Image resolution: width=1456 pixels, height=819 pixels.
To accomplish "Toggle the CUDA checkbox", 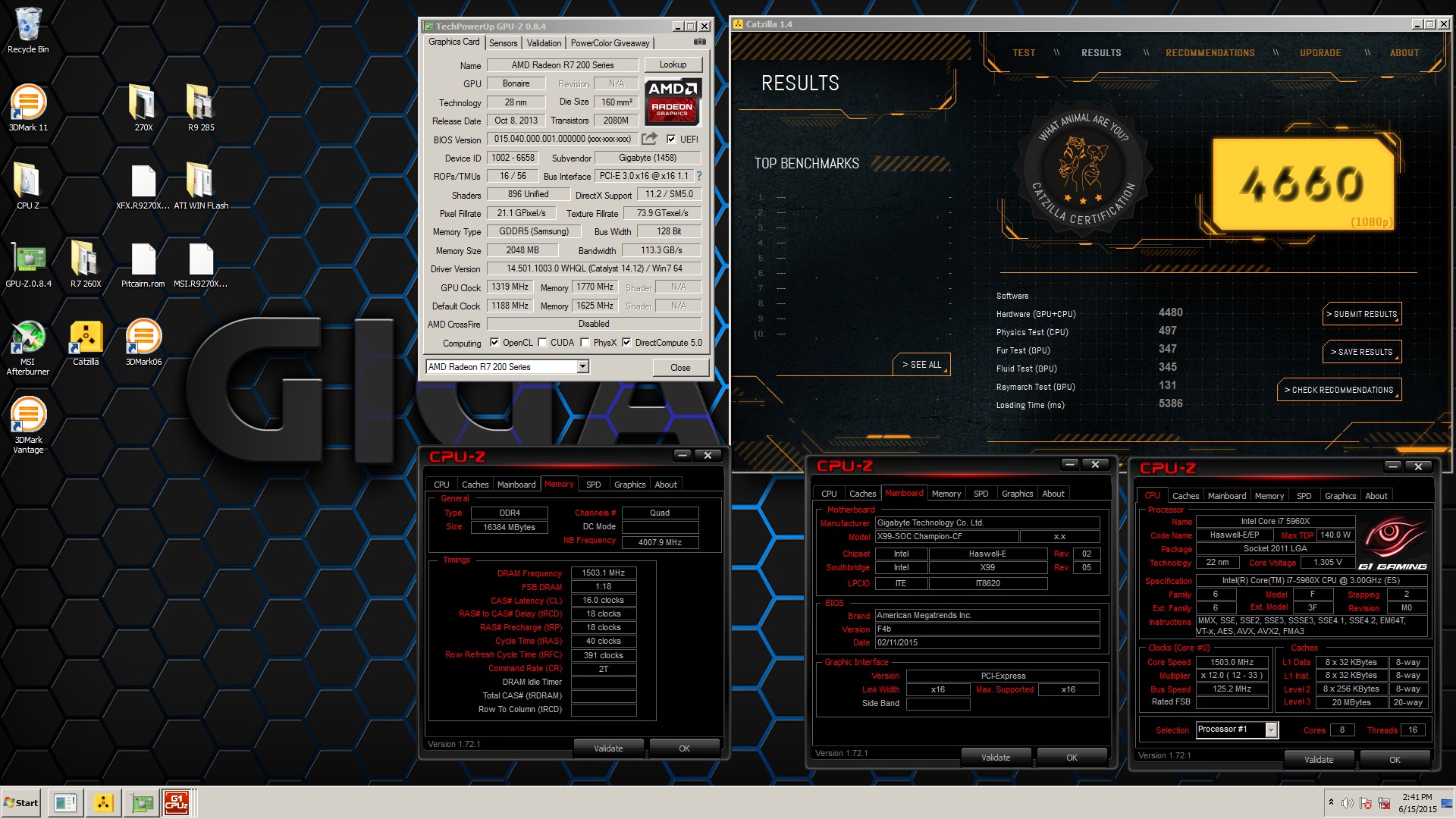I will tap(543, 343).
